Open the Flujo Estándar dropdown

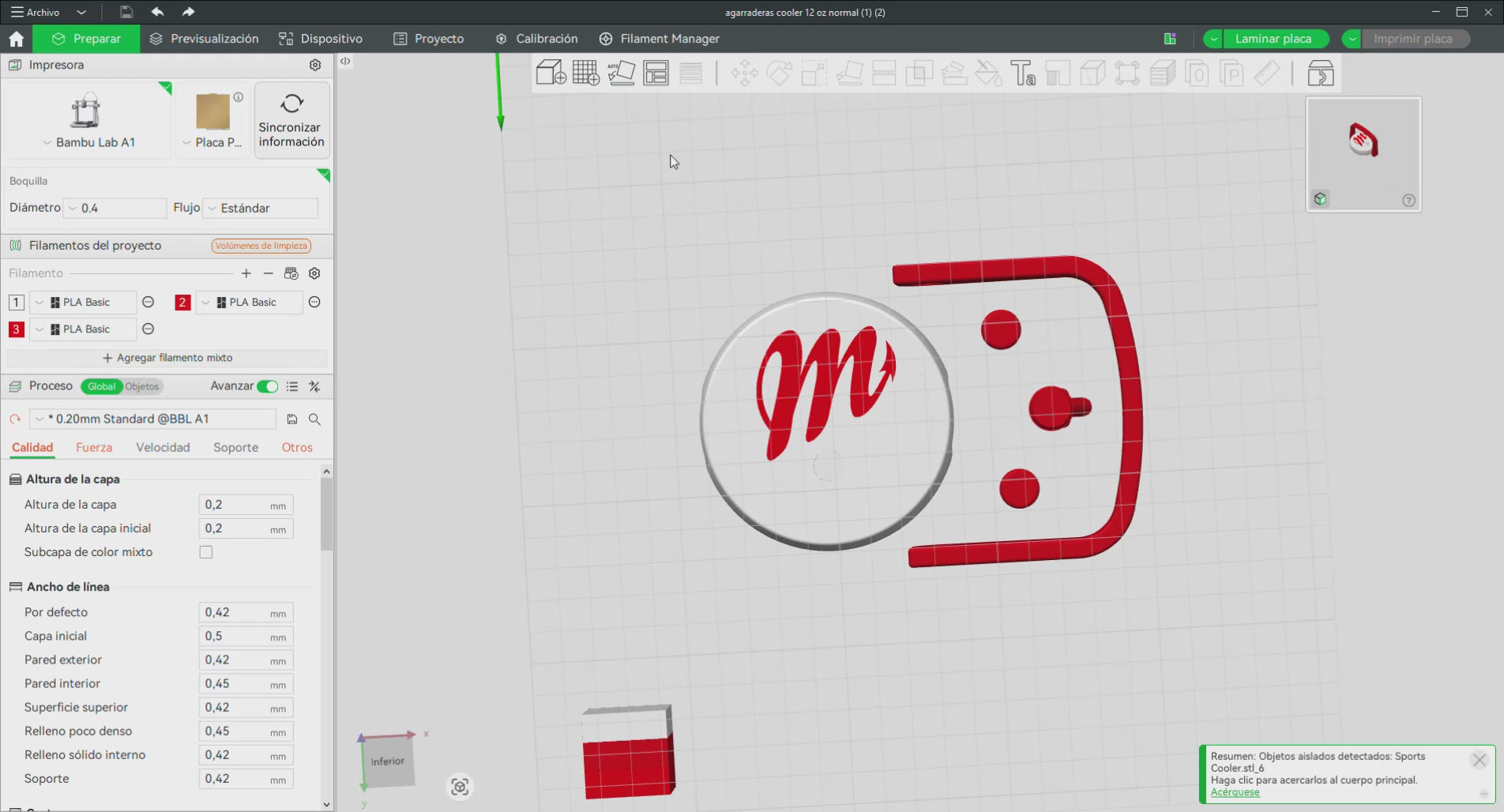261,208
